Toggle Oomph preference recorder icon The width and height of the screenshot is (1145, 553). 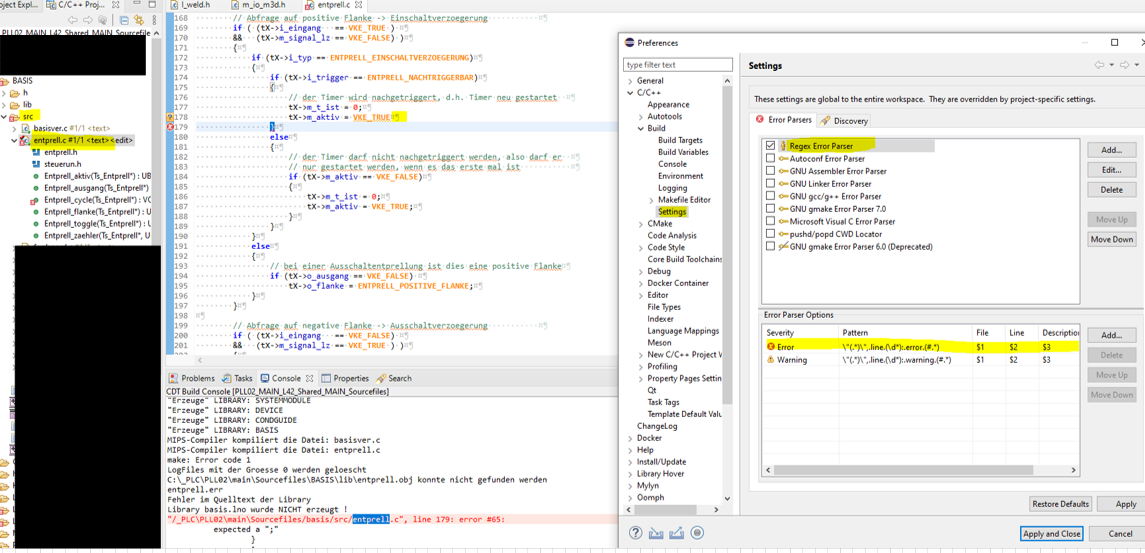tap(697, 533)
